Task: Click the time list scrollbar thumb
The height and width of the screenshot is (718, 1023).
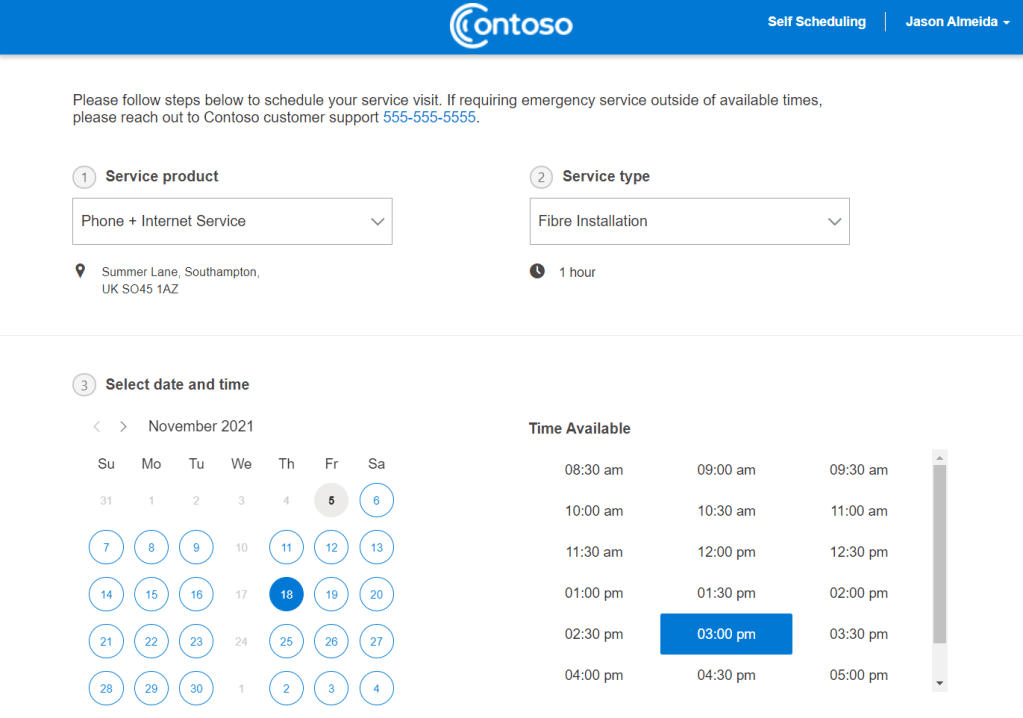Action: 939,555
